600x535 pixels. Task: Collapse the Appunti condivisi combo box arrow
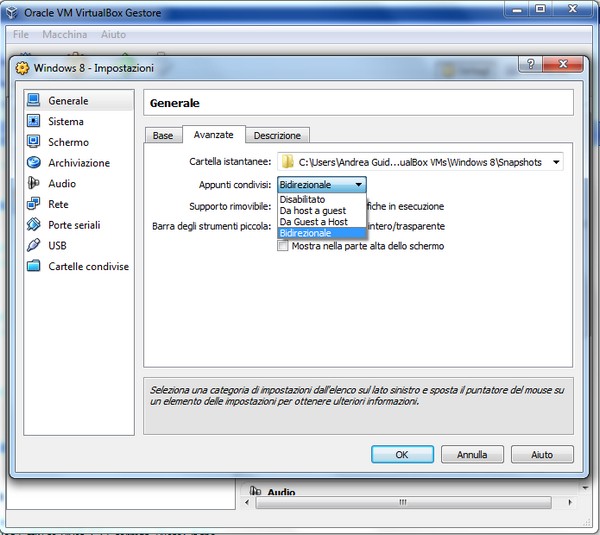(x=359, y=184)
